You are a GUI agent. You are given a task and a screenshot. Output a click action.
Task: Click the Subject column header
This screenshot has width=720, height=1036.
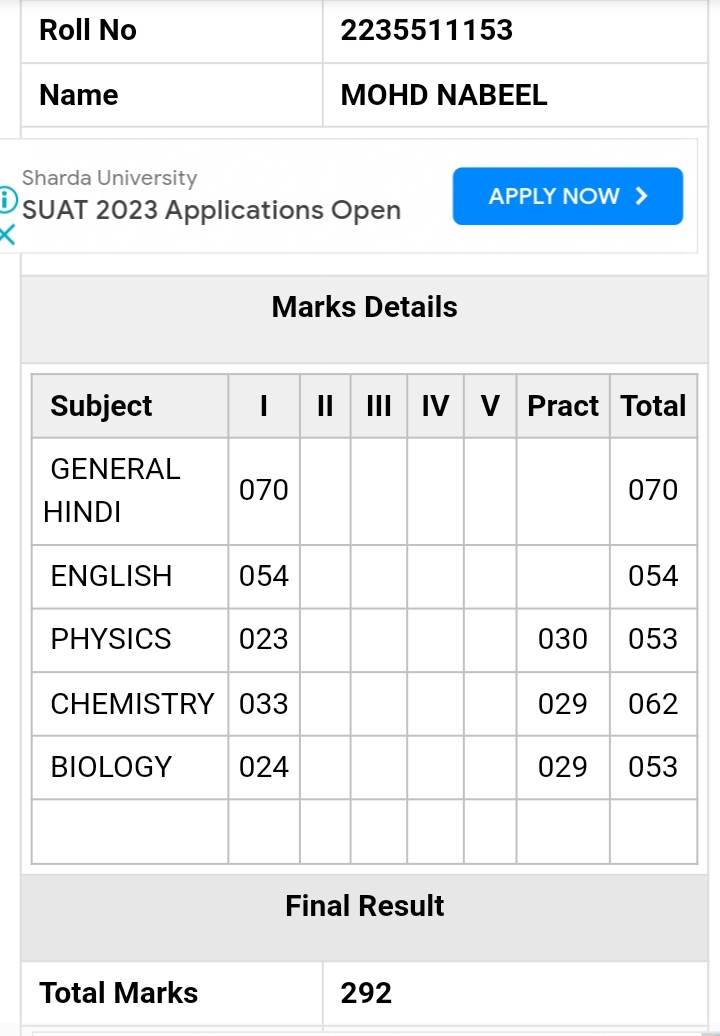coord(101,406)
